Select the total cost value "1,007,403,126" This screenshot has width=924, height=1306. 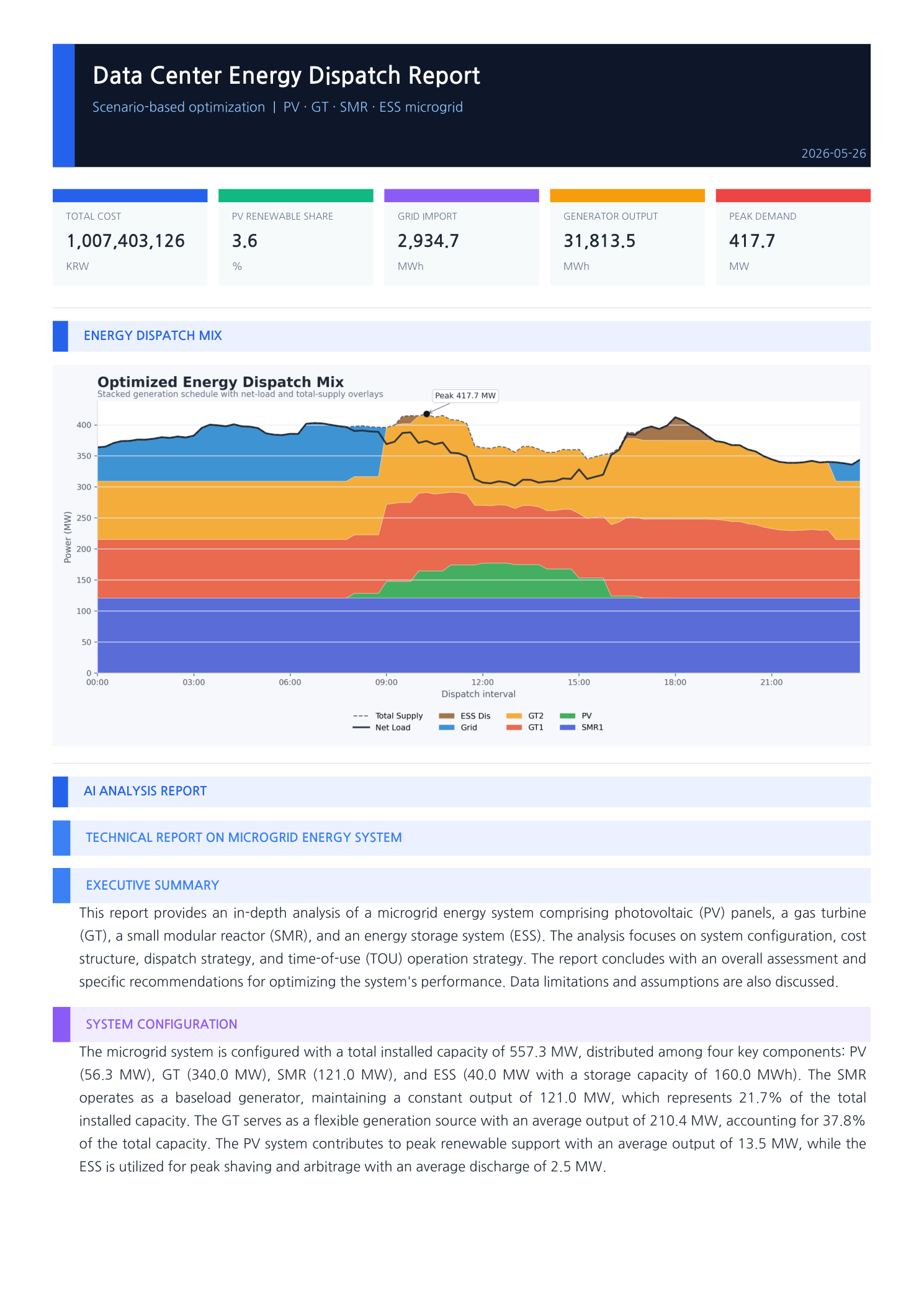pos(125,241)
